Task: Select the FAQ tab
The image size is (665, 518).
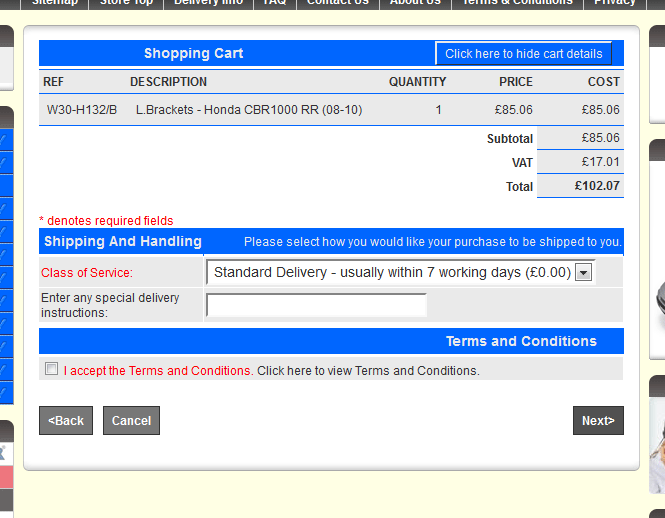Action: coord(274,3)
